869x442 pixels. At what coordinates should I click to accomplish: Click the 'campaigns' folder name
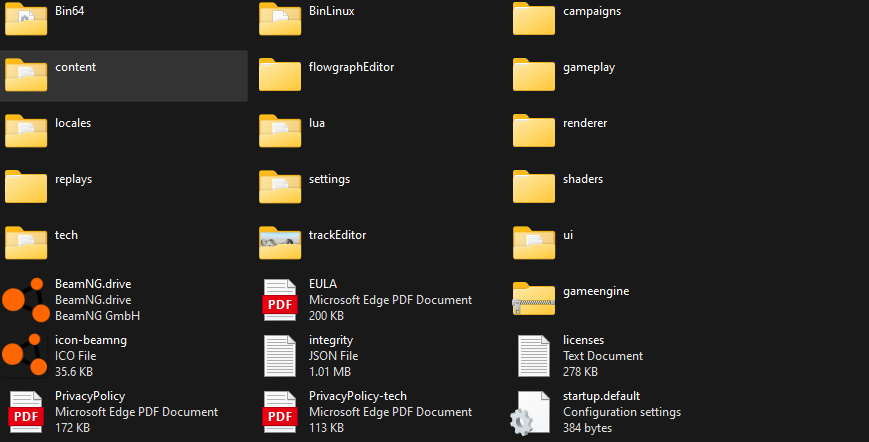(x=592, y=12)
